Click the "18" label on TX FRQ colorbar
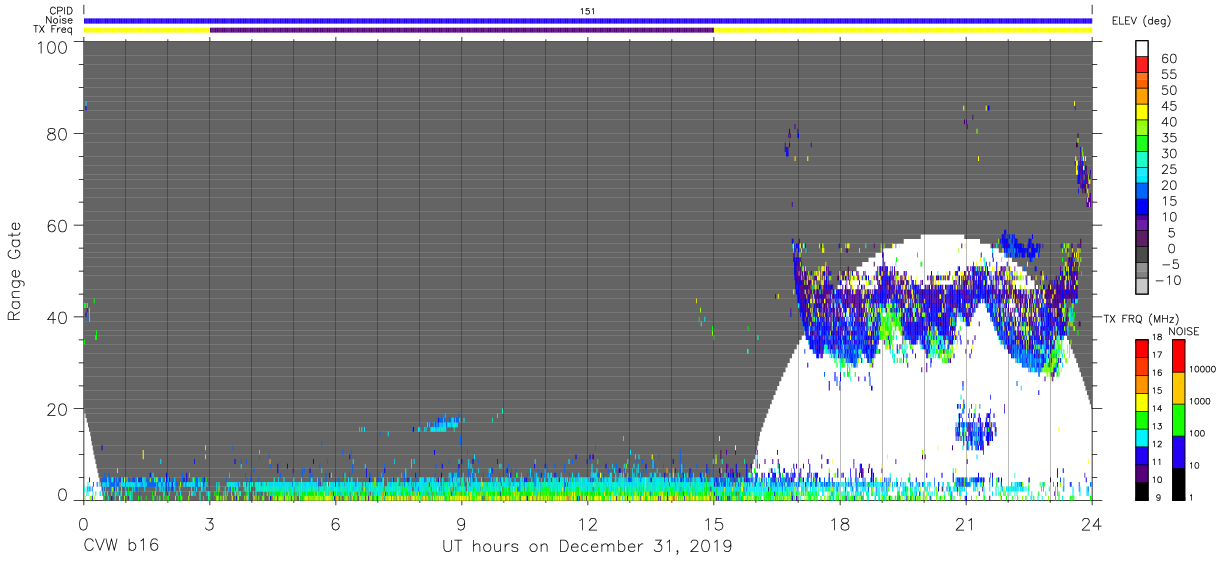Viewport: 1228px width, 567px height. tap(1157, 337)
